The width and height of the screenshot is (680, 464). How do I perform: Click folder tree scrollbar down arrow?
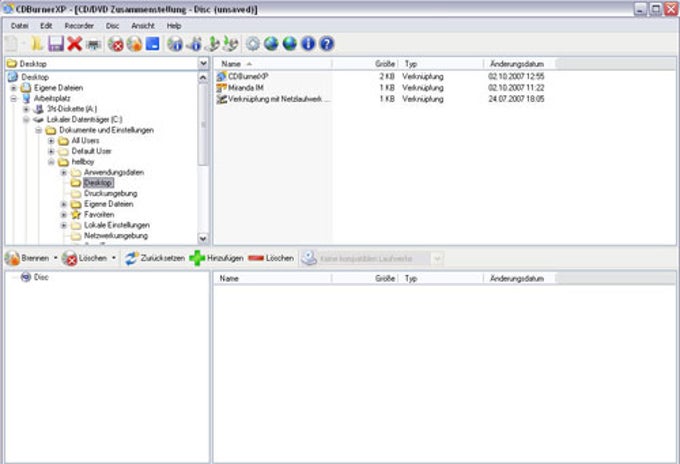(203, 238)
